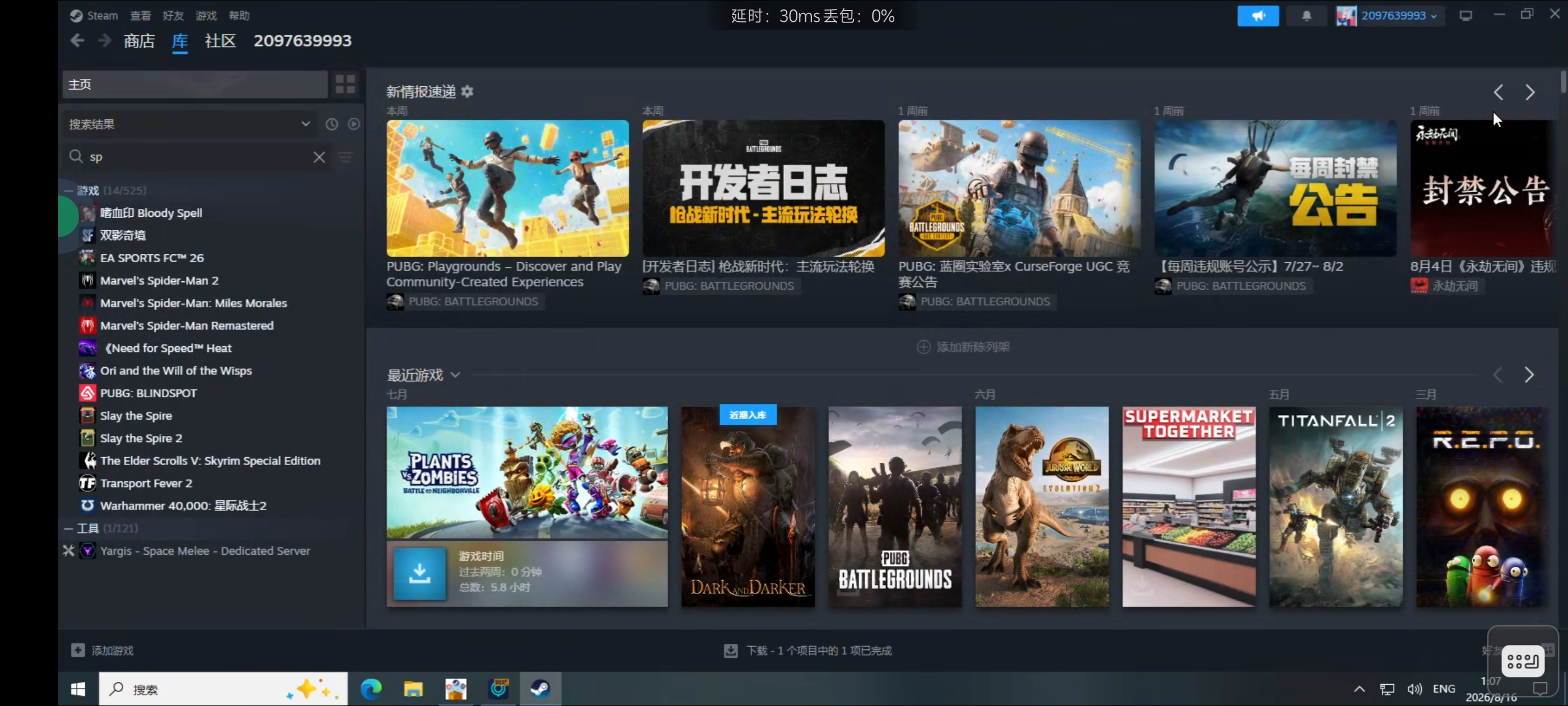Select EA SPORTS FC 26

(152, 258)
